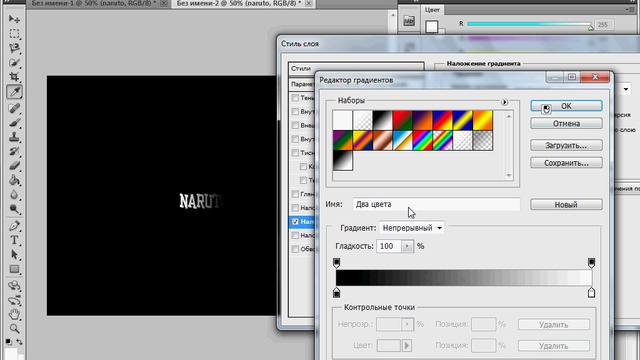Select the Zoom tool in toolbox
The image size is (640, 360).
click(x=14, y=328)
